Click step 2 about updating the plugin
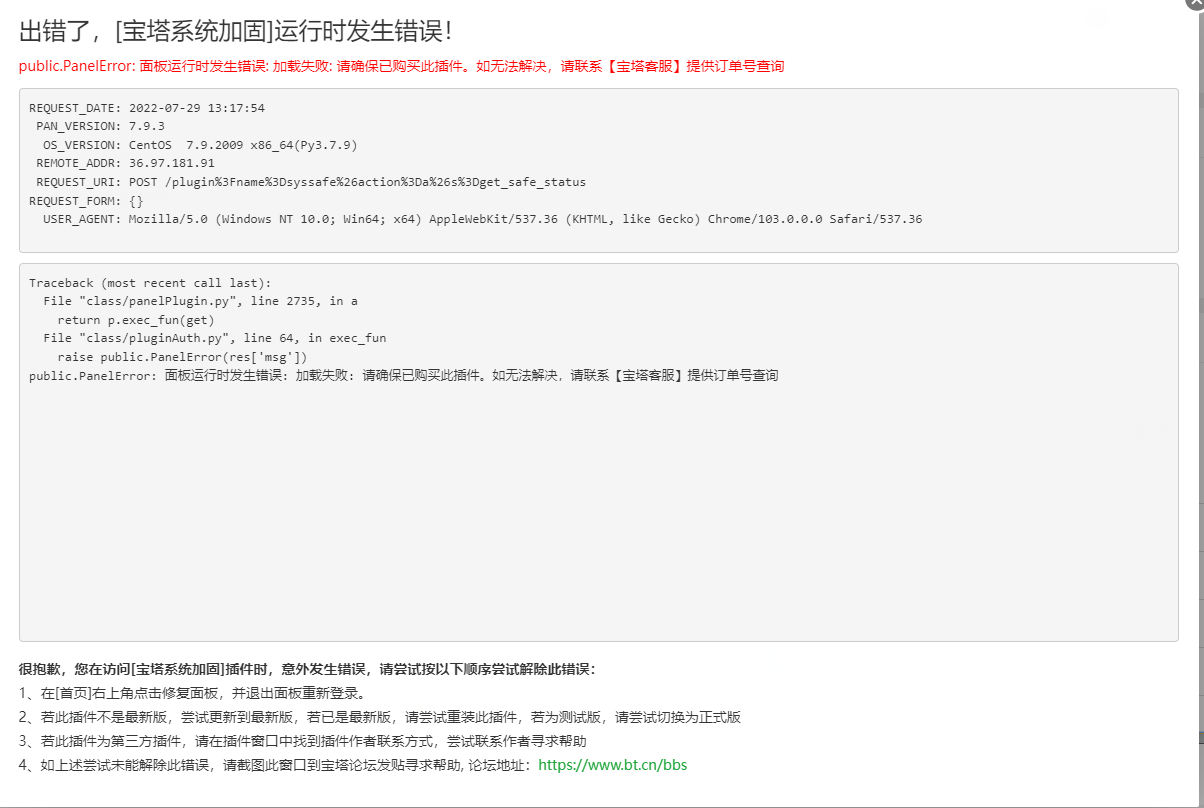The image size is (1204, 808). click(380, 717)
